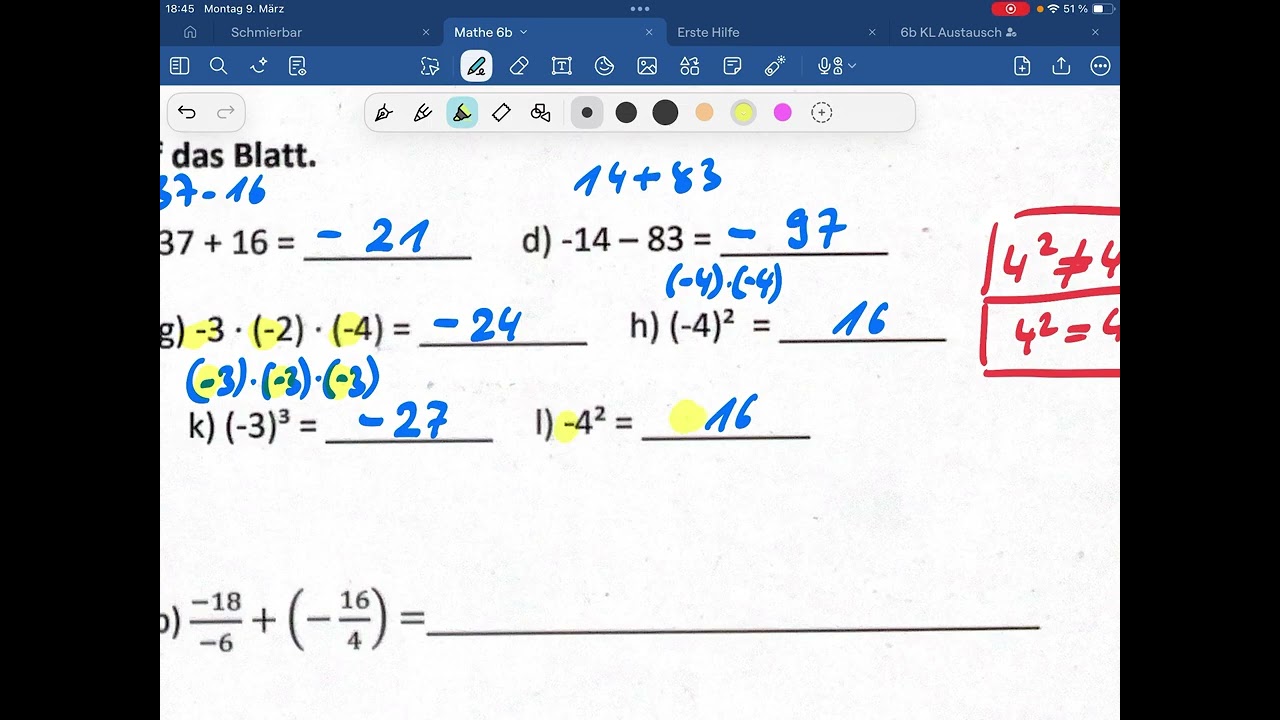
Task: Redo the undone stroke
Action: [x=226, y=112]
